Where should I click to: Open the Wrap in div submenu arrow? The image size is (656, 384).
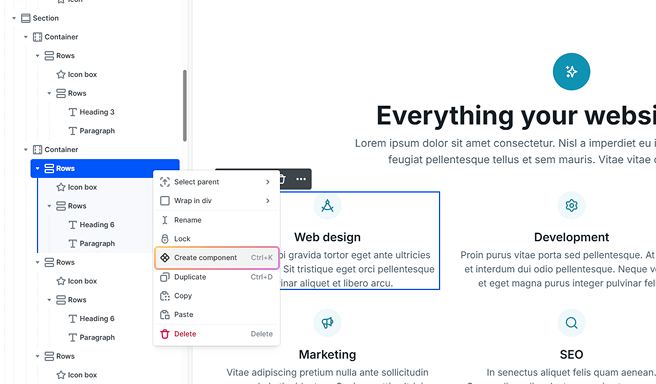coord(268,201)
